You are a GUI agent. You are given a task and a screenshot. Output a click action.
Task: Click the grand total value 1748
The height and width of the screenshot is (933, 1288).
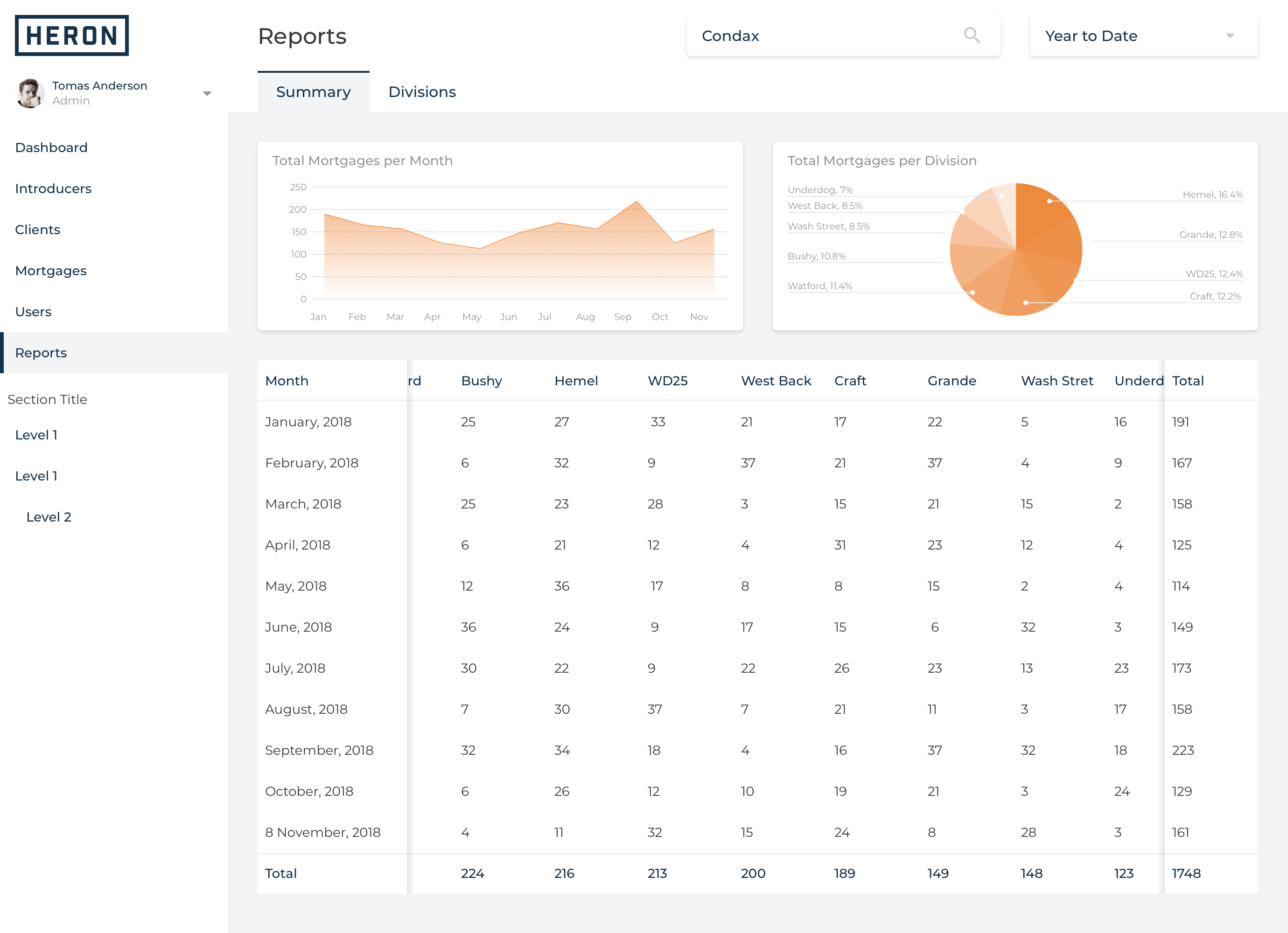(x=1186, y=873)
